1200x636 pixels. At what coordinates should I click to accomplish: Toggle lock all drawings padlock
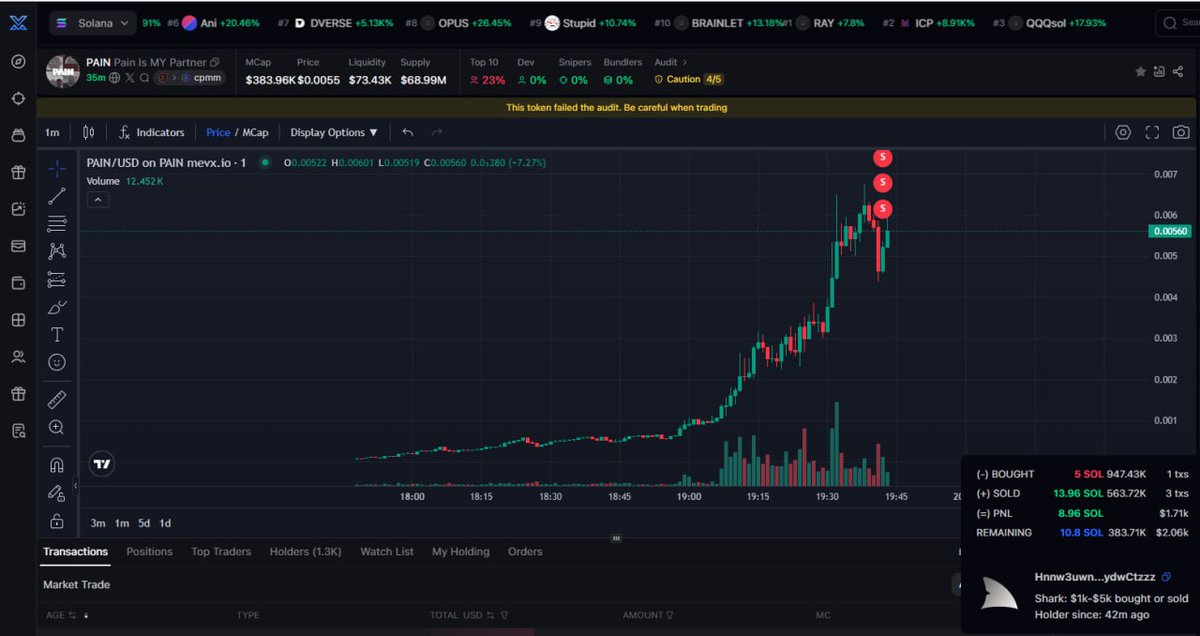point(57,521)
